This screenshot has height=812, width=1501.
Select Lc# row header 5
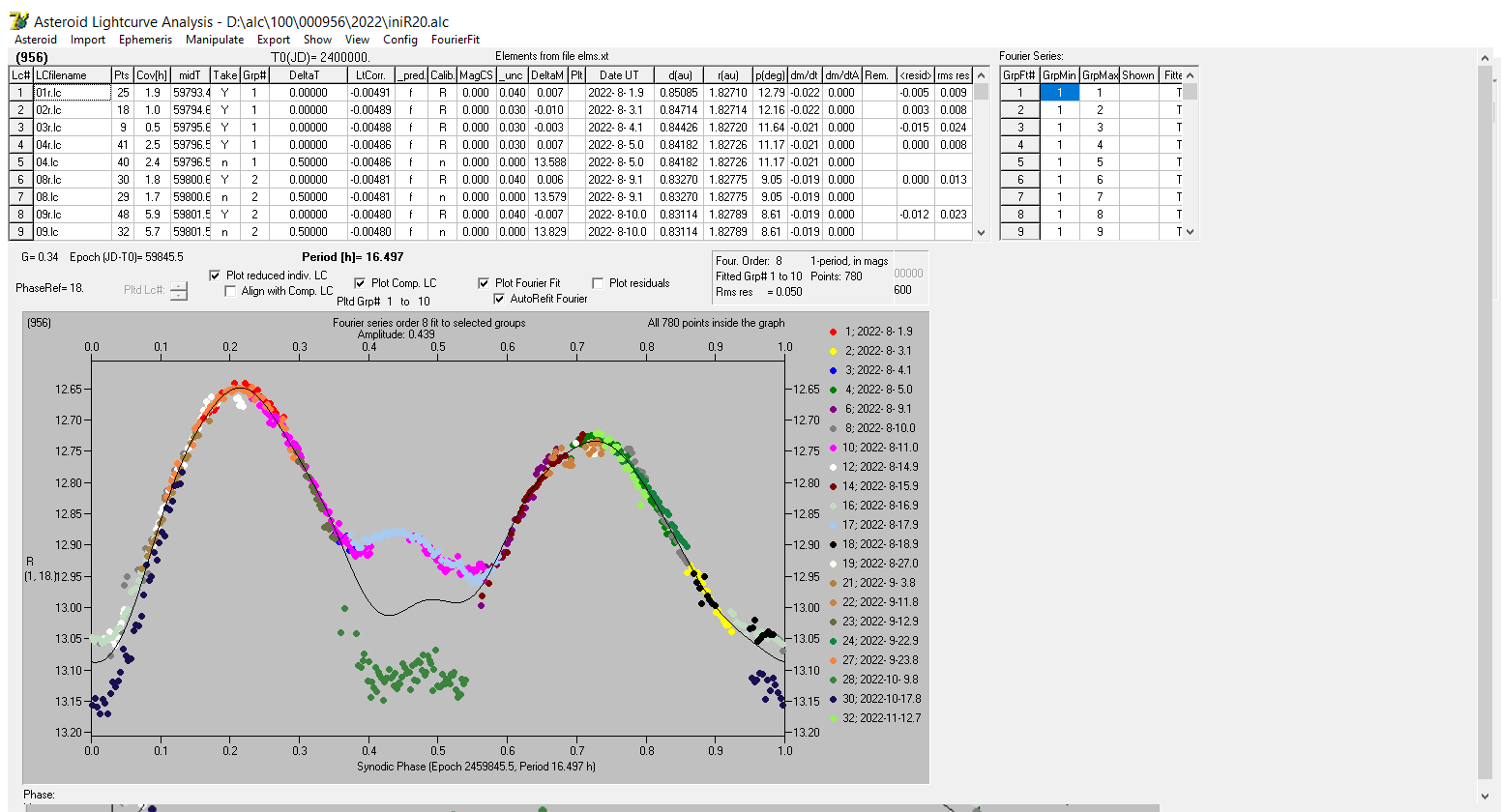pyautogui.click(x=20, y=162)
